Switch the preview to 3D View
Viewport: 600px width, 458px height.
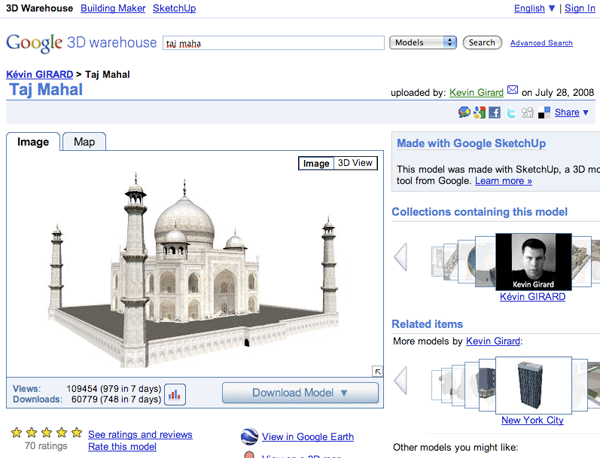[x=355, y=163]
